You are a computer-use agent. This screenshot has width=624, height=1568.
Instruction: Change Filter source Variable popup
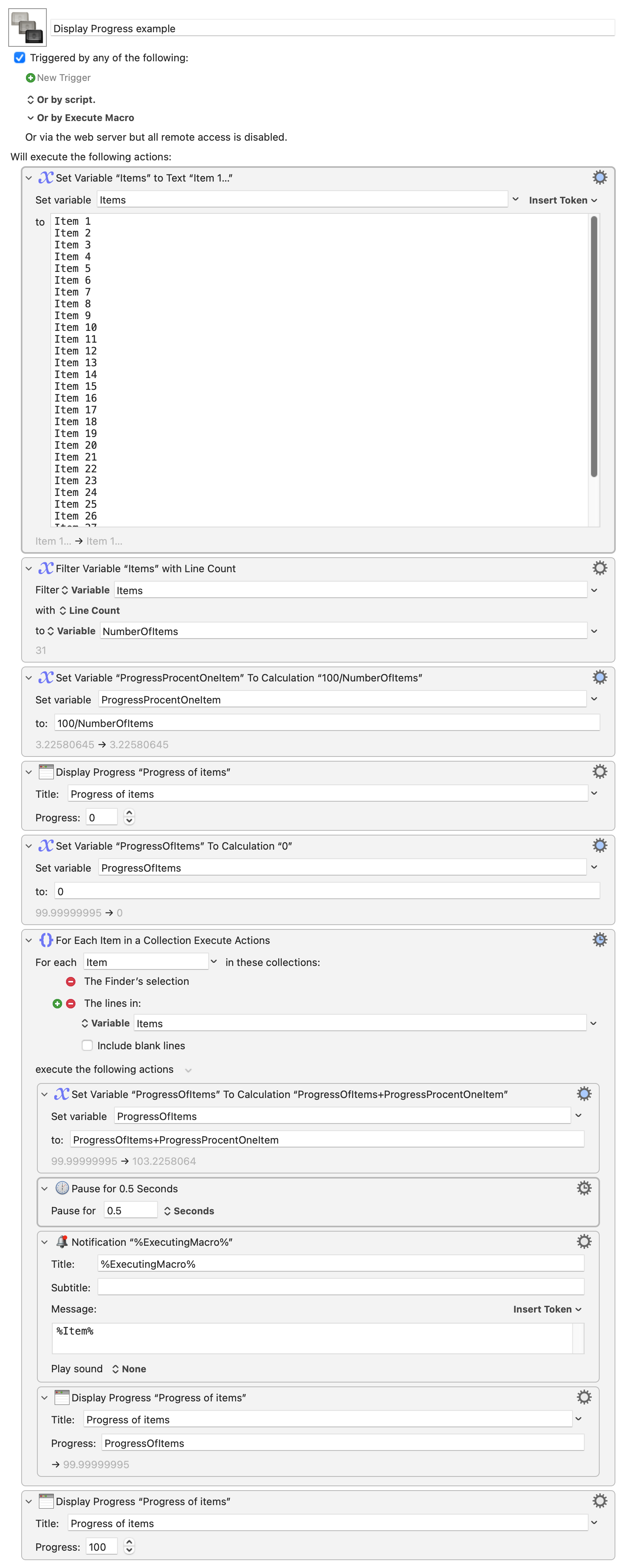[85, 590]
